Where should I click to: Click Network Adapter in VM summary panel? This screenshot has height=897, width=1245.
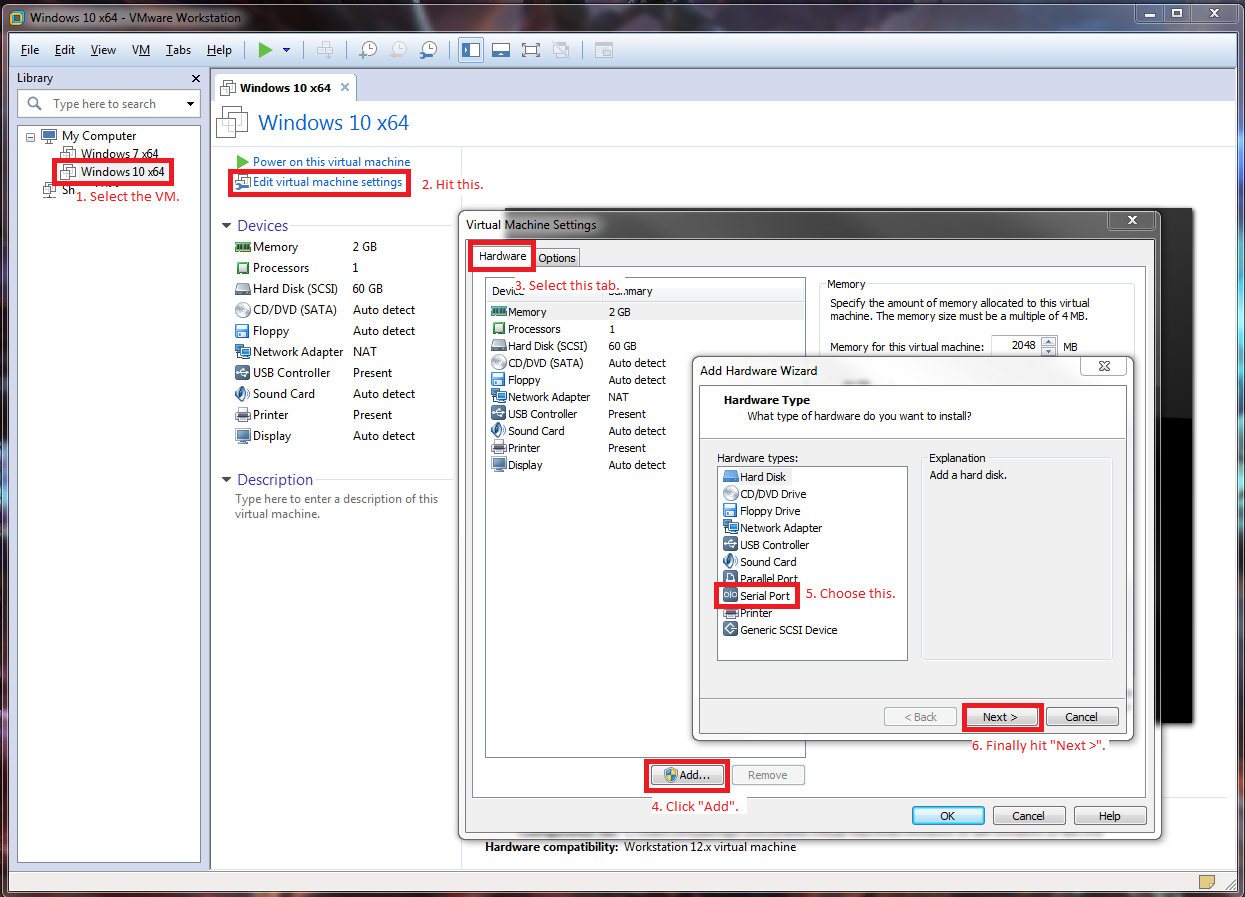coord(298,352)
